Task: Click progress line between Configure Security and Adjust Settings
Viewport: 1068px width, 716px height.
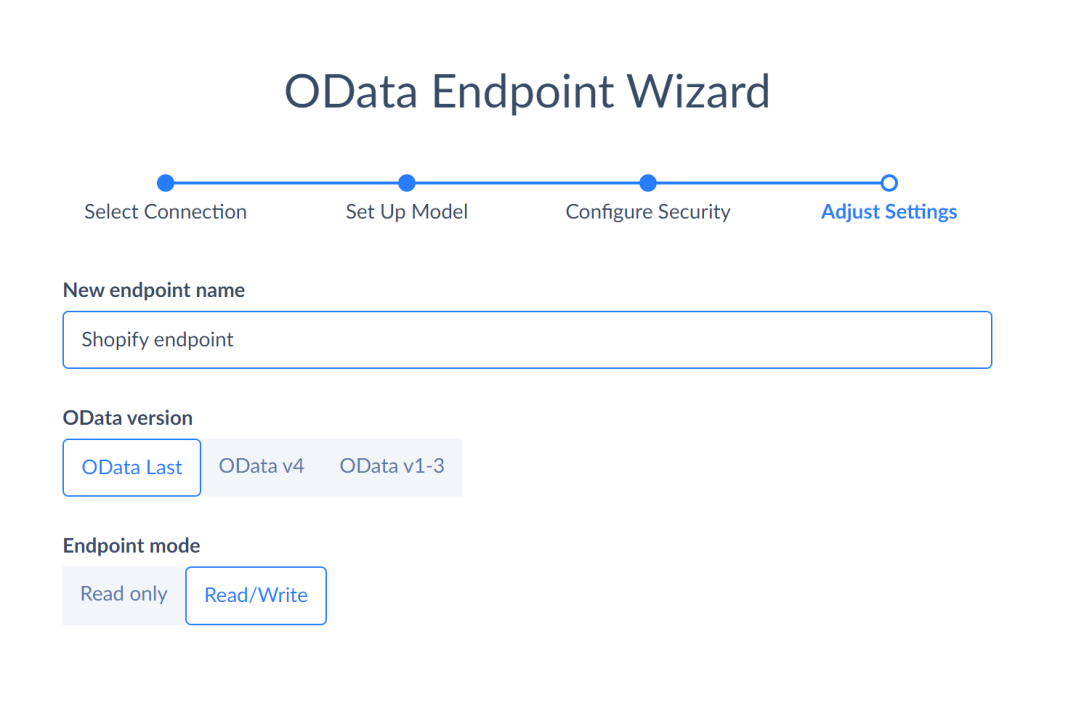Action: 768,183
